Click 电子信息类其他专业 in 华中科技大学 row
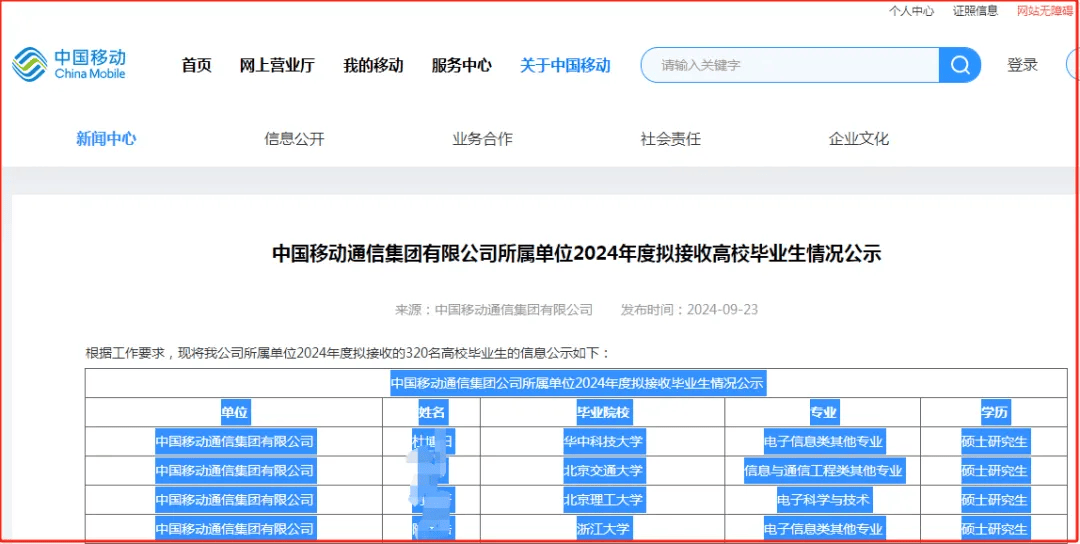1080x544 pixels. (x=824, y=441)
